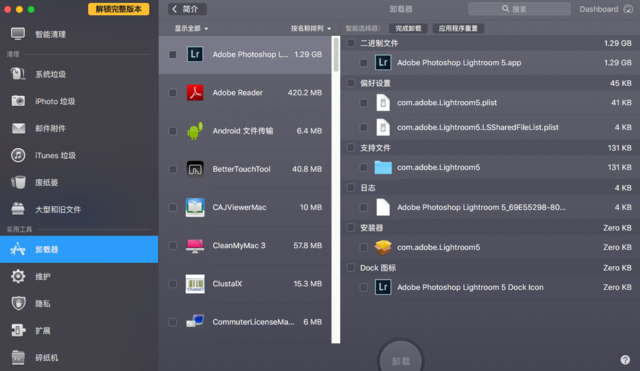
Task: Click 完成卸载 smart selector button
Action: 408,28
